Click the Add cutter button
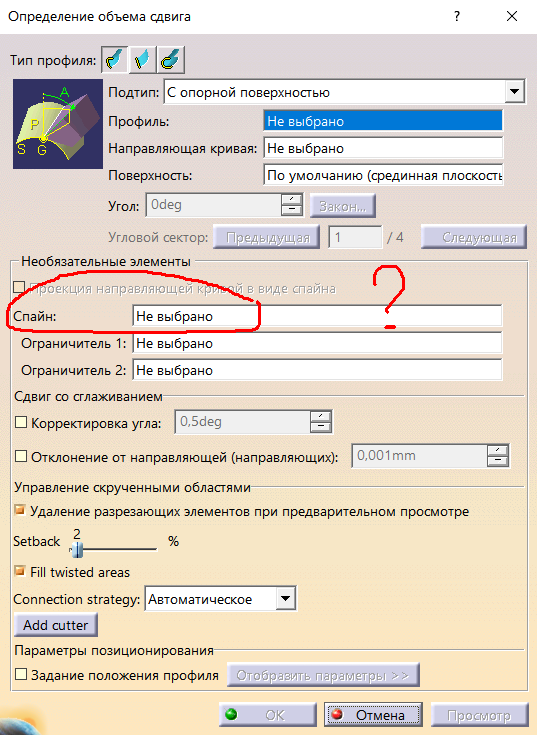The image size is (537, 735). 56,625
